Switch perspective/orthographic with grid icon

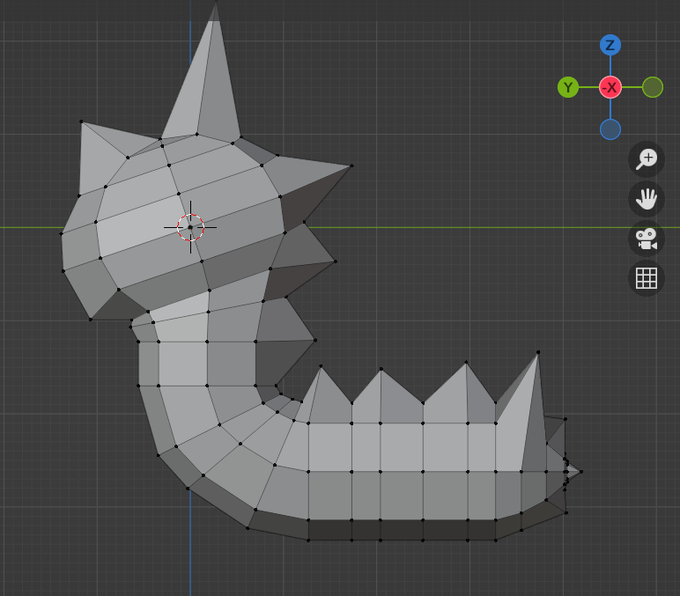tap(646, 278)
